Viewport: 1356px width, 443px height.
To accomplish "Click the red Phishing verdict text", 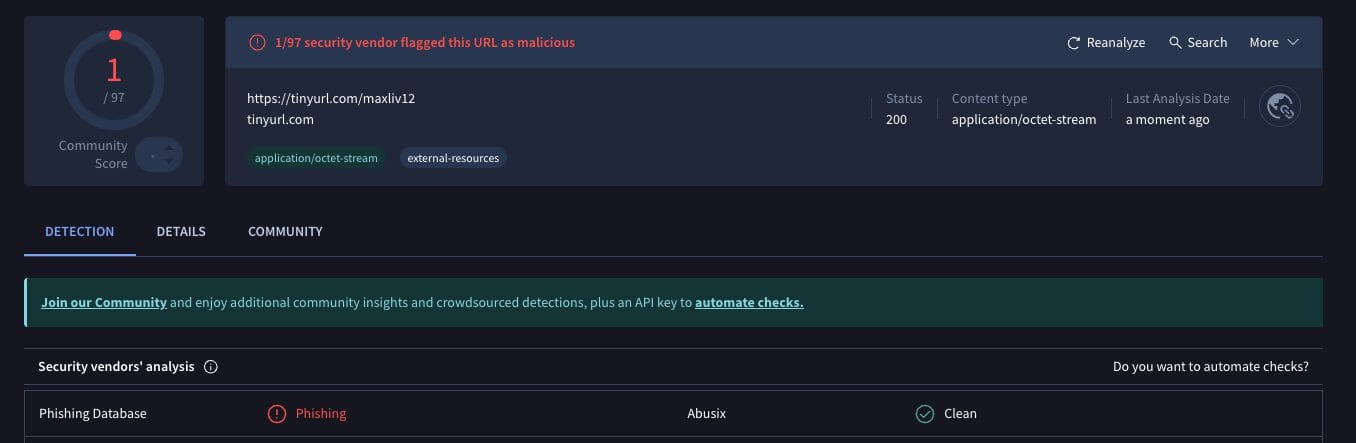I will (321, 414).
